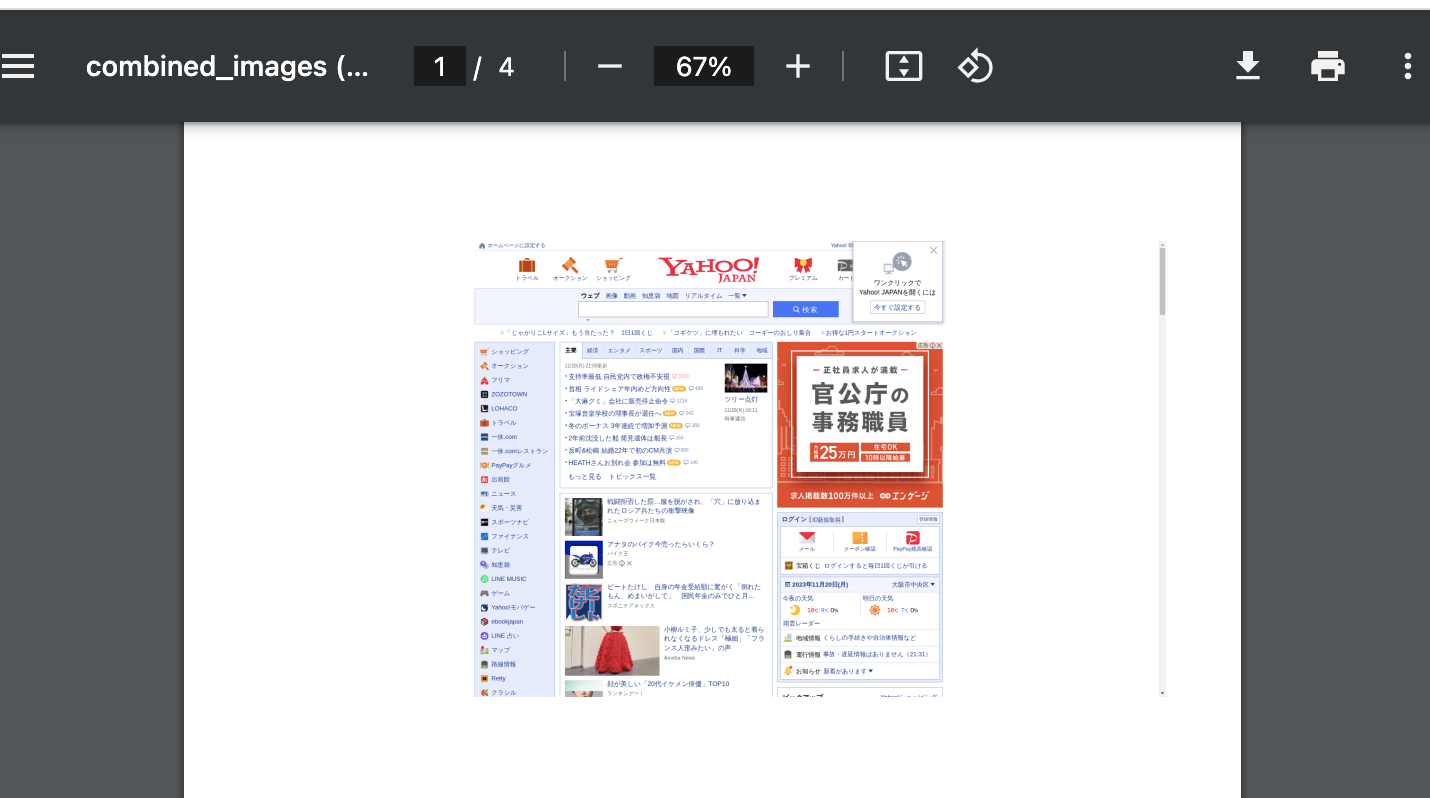Viewport: 1430px width, 798px height.
Task: Open ニュース in the left sidebar
Action: [x=503, y=494]
